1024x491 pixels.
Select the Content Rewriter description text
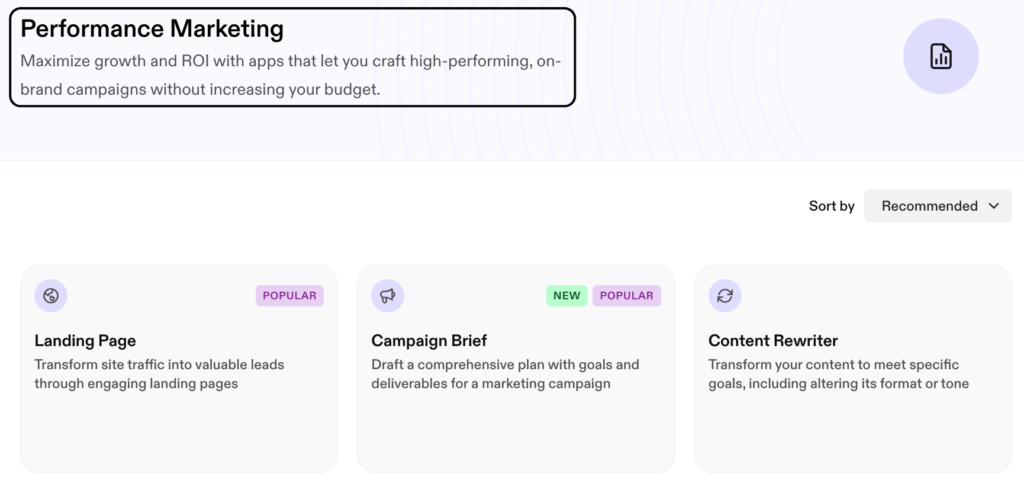coord(839,374)
